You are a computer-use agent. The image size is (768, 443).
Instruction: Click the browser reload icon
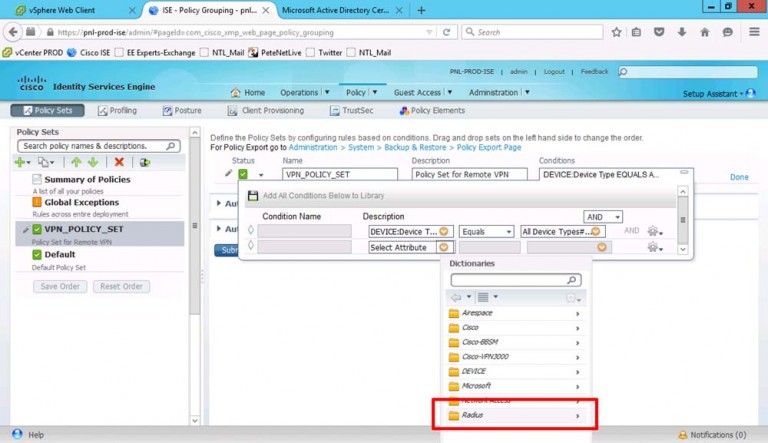(x=446, y=32)
